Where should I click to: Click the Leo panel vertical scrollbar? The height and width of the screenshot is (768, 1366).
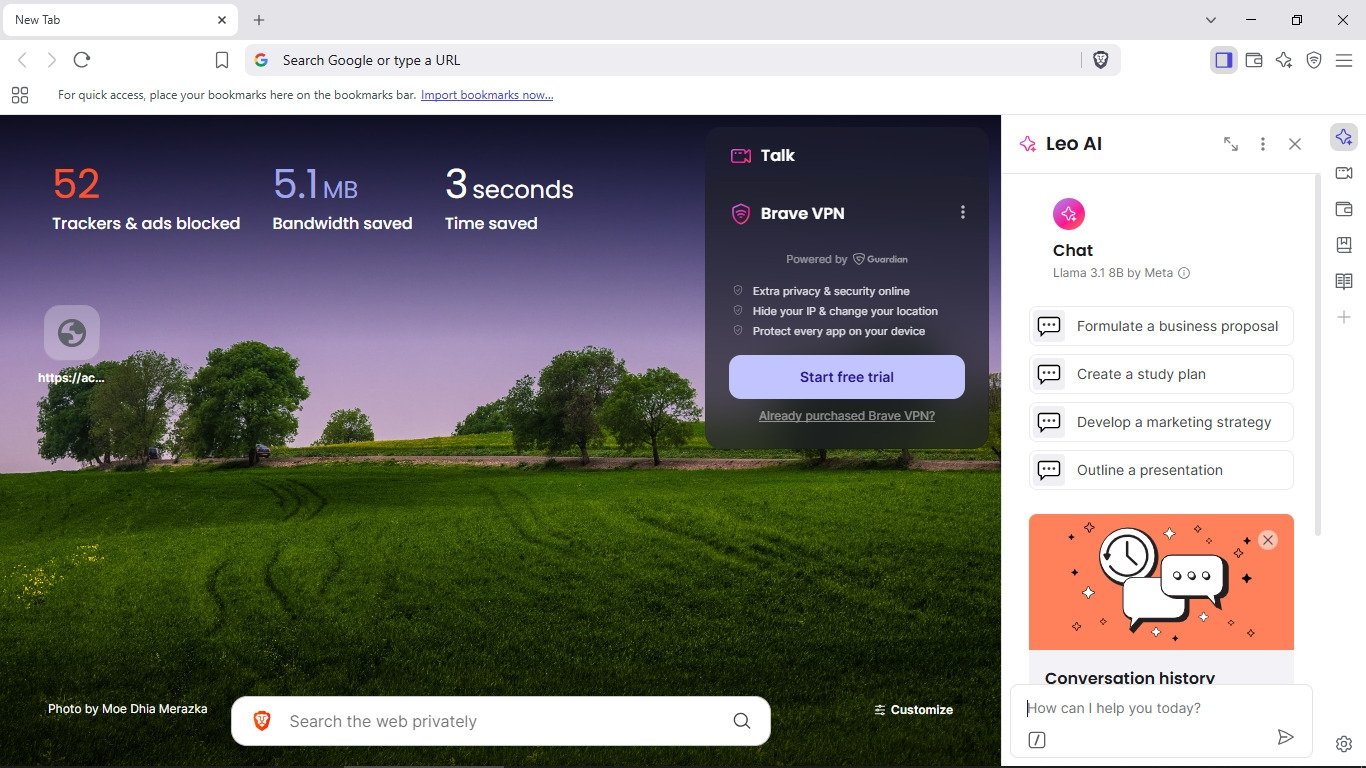point(1316,355)
